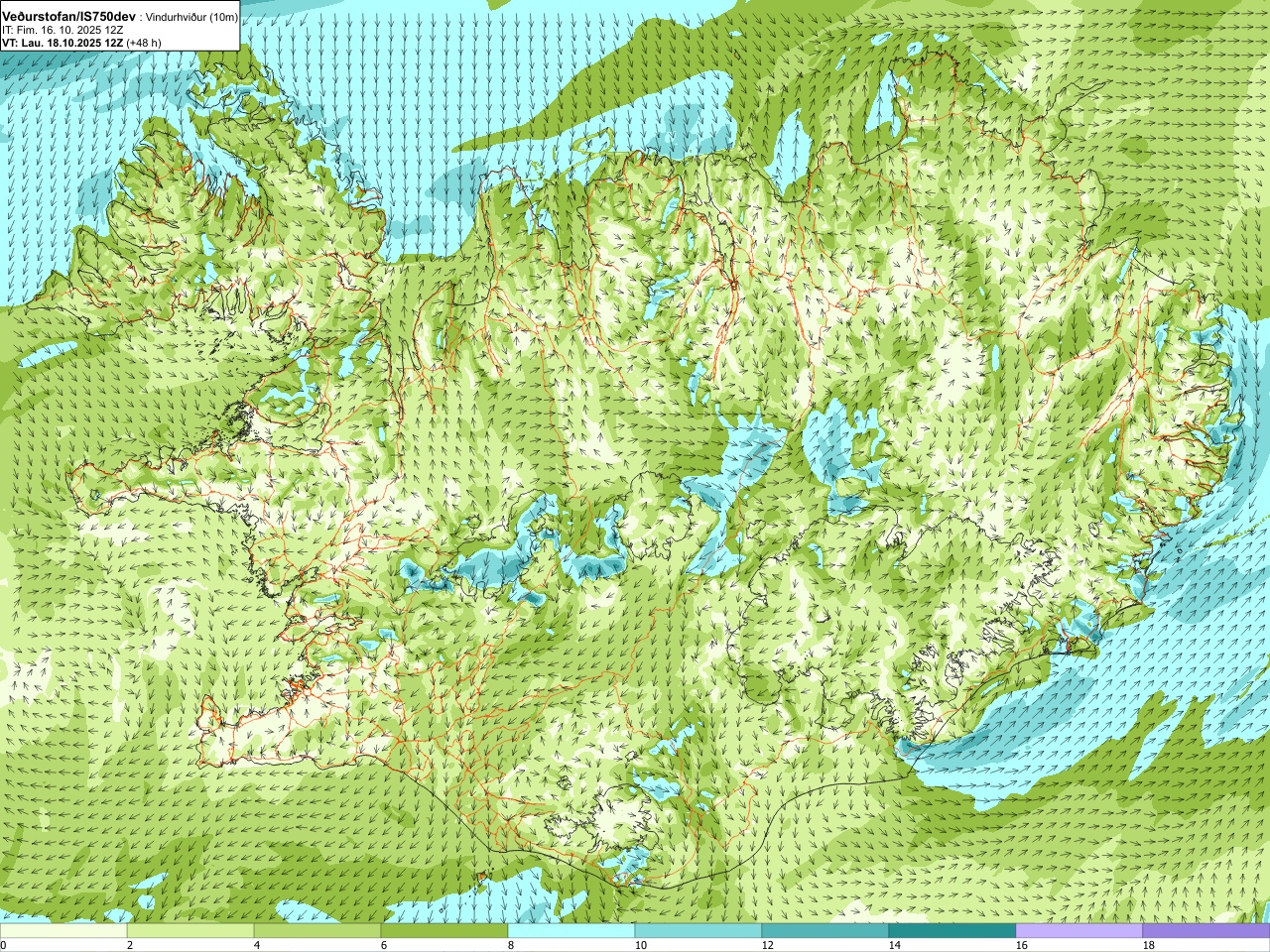The height and width of the screenshot is (952, 1270).
Task: Click the 4–6 m/s green legend swatch
Action: 317,932
